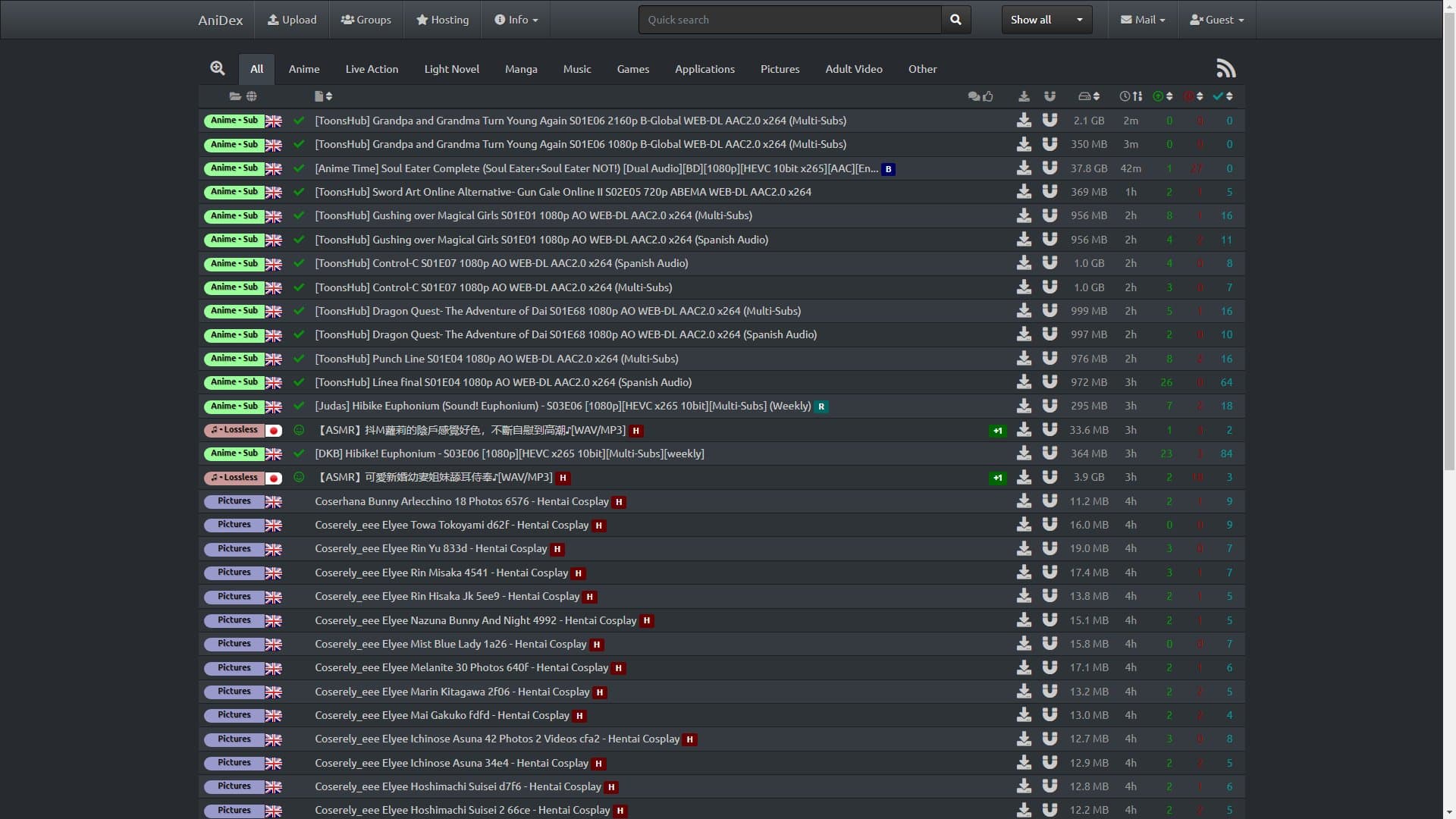
Task: Open advanced search with the magnifier icon
Action: (x=218, y=68)
